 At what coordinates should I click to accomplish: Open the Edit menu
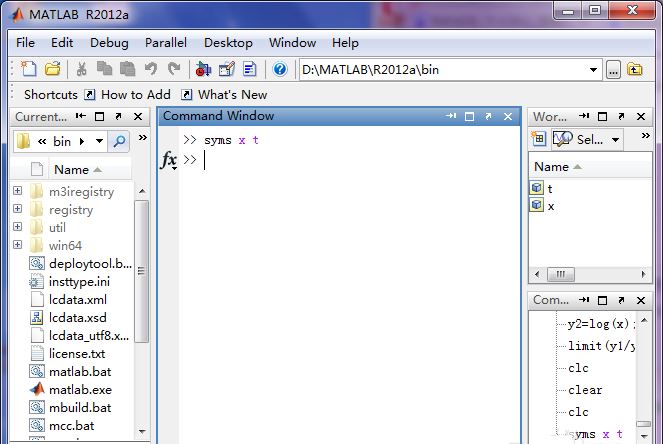coord(62,43)
